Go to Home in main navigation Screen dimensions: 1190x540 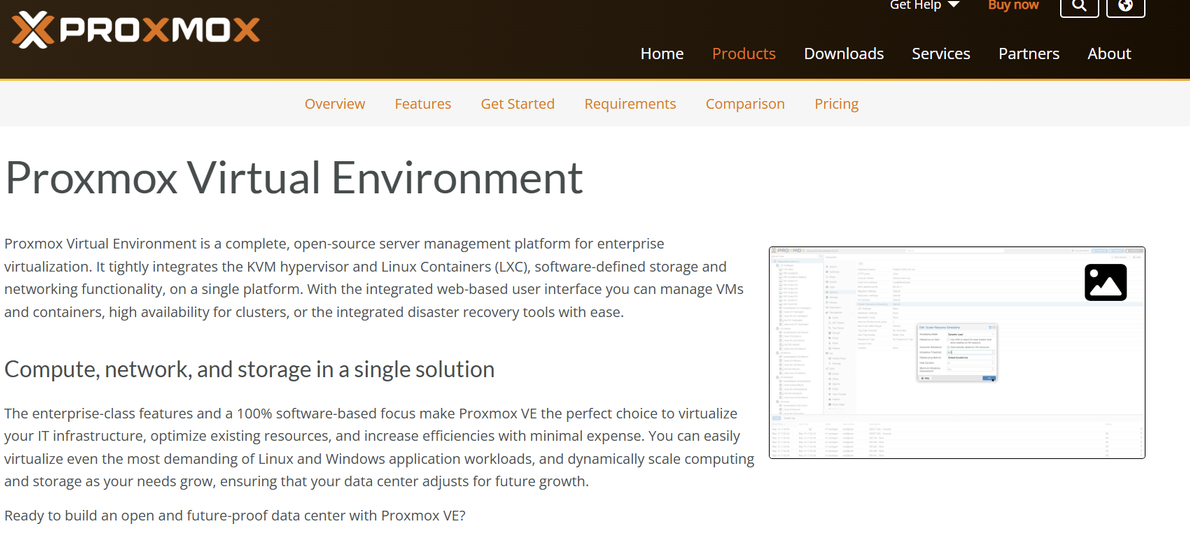point(662,54)
